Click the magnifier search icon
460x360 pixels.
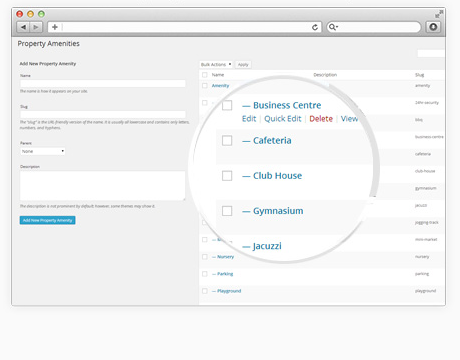(x=332, y=27)
